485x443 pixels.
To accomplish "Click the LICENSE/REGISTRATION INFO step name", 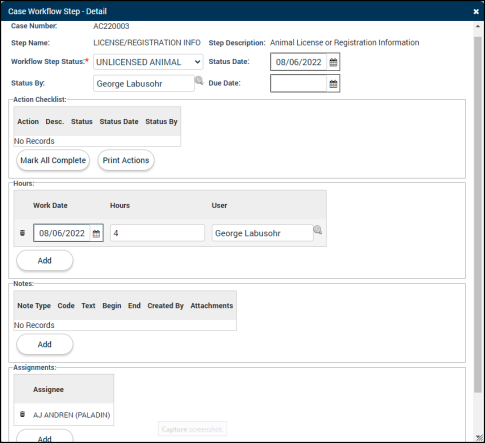I will pyautogui.click(x=147, y=43).
